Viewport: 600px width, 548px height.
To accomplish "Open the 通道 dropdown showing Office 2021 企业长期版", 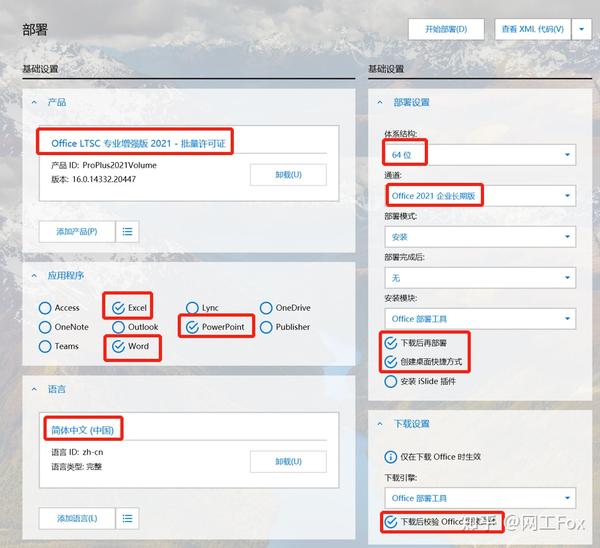I will pyautogui.click(x=480, y=196).
